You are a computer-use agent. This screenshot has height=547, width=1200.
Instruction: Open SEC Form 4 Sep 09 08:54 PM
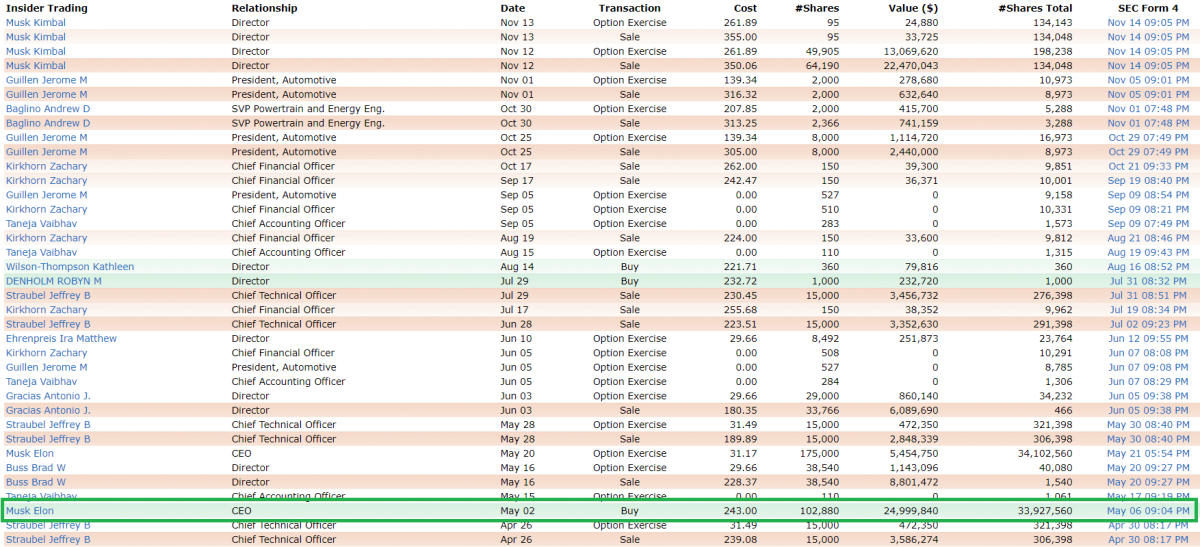(1148, 195)
